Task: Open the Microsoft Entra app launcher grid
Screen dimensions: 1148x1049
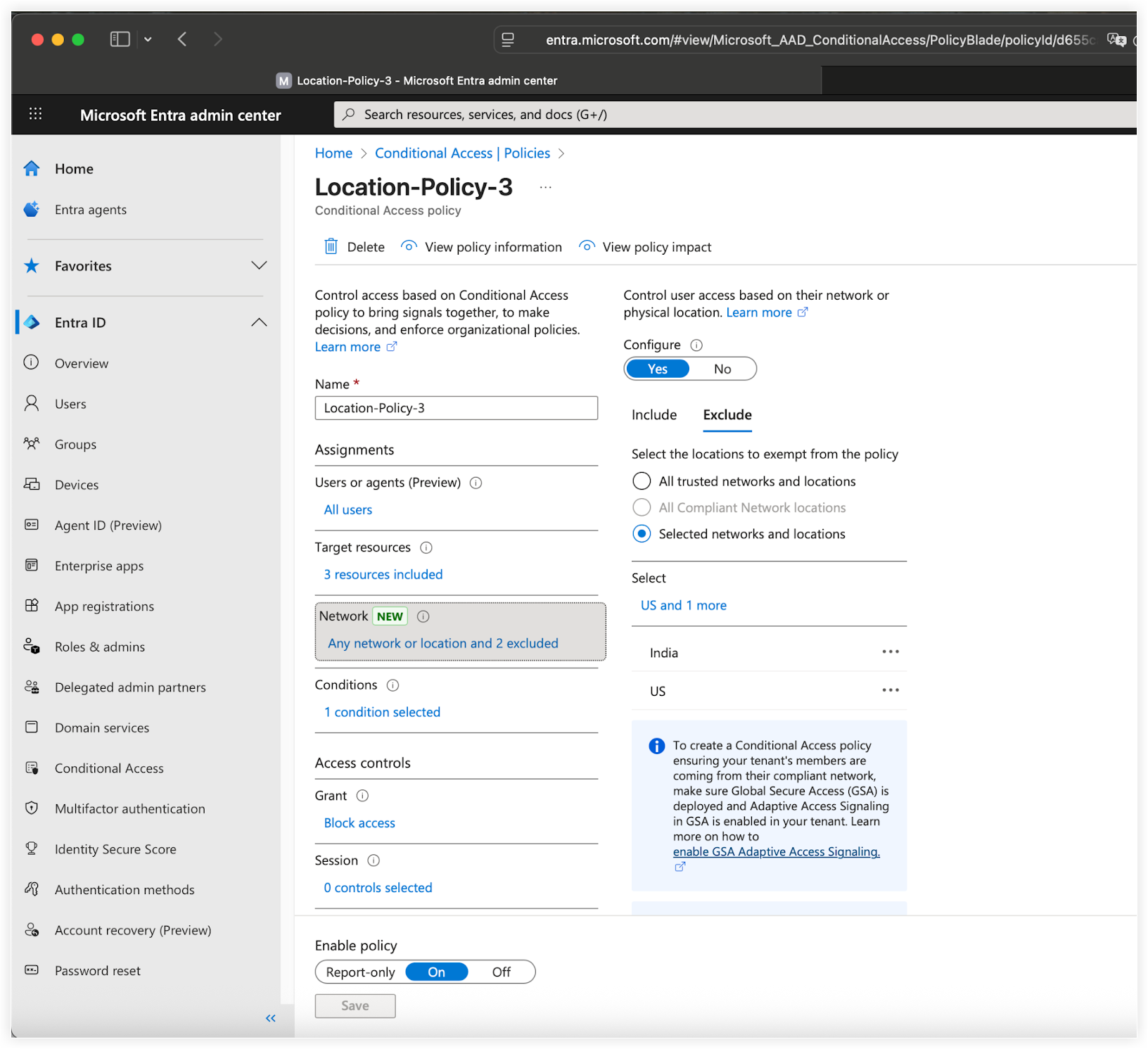Action: tap(35, 114)
